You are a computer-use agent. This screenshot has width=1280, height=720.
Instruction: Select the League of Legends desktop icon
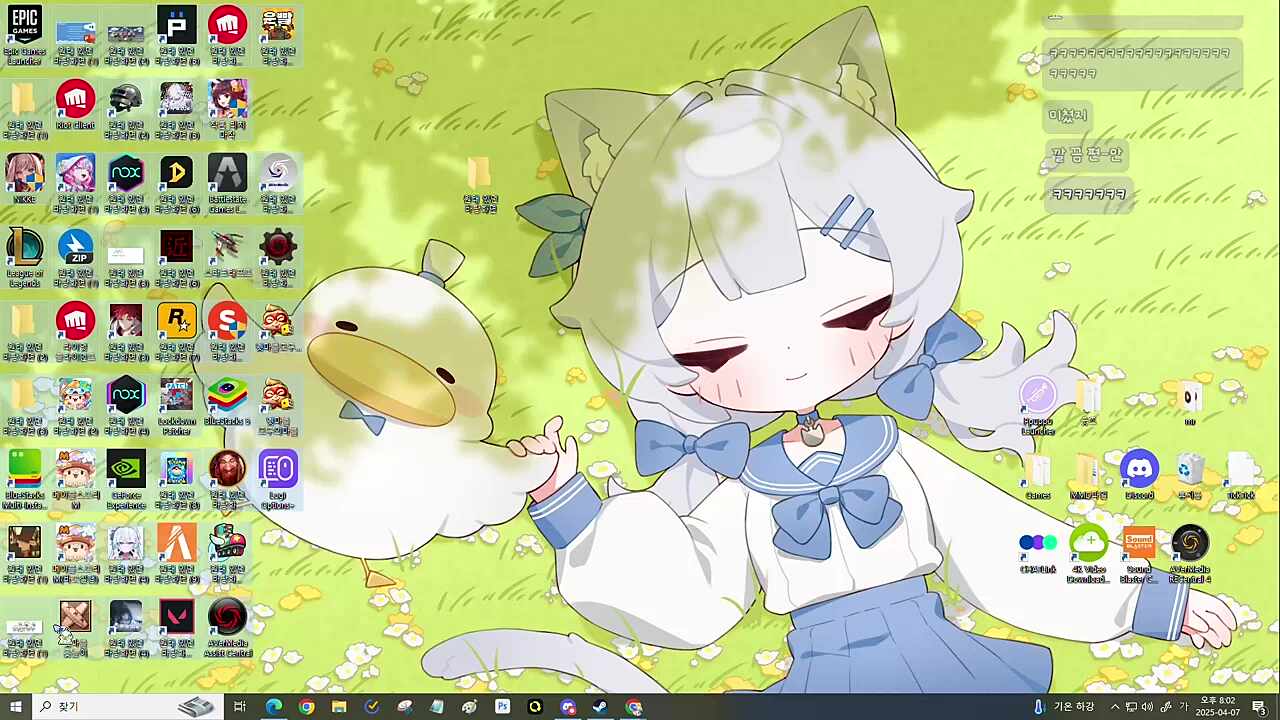click(x=24, y=258)
